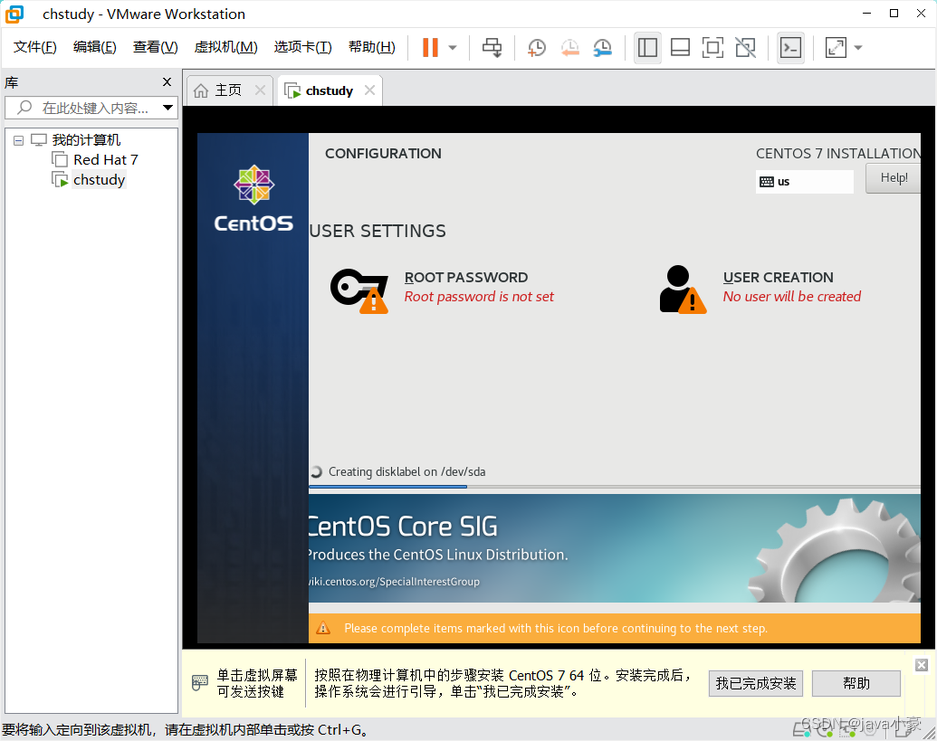Close the 库 library panel
The width and height of the screenshot is (937, 741).
tap(167, 82)
